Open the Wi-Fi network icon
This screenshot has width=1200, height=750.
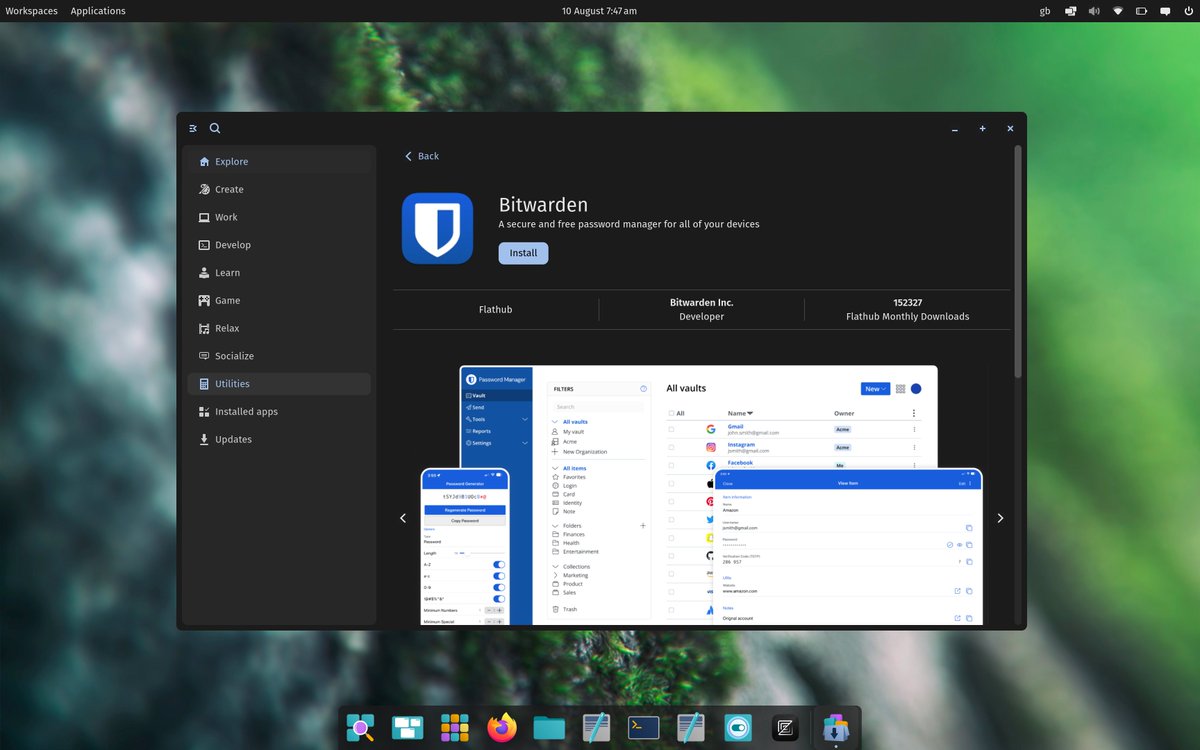pyautogui.click(x=1117, y=11)
